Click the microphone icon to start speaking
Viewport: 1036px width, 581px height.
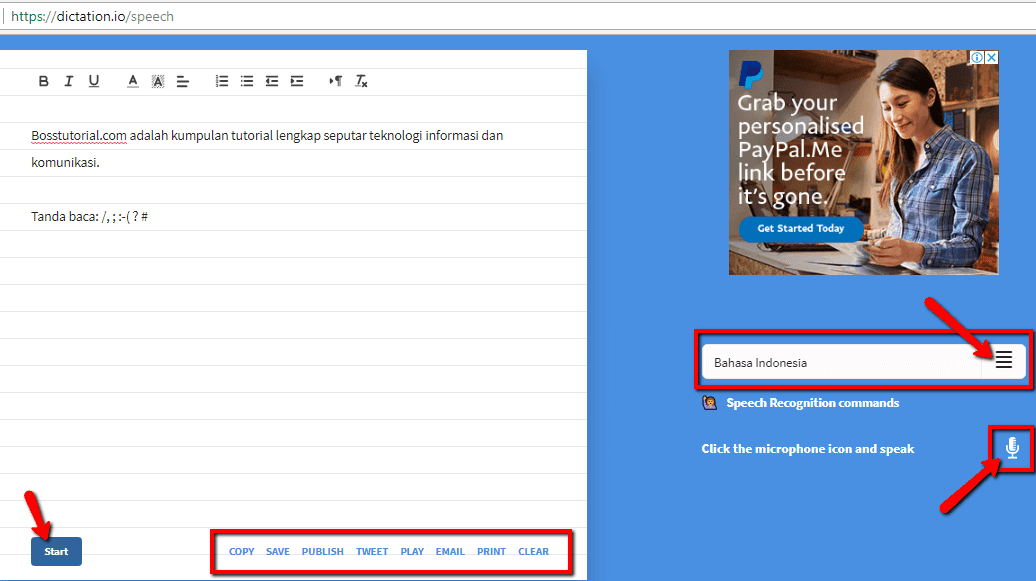tap(1013, 447)
